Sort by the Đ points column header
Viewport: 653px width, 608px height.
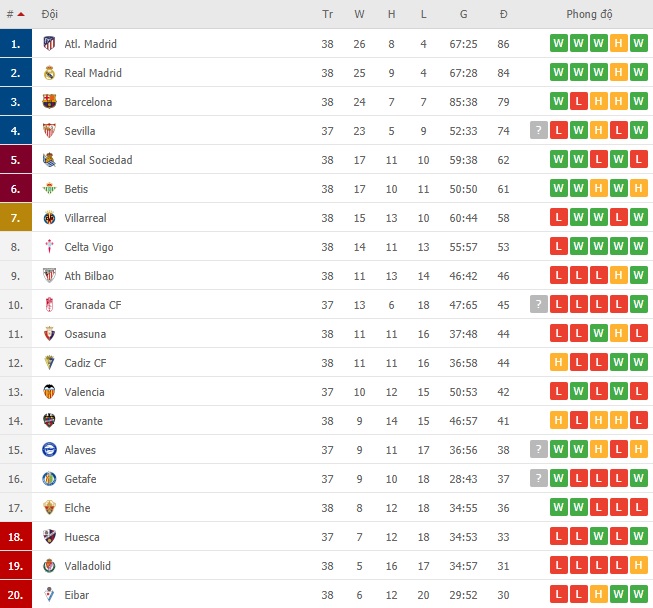(x=503, y=14)
